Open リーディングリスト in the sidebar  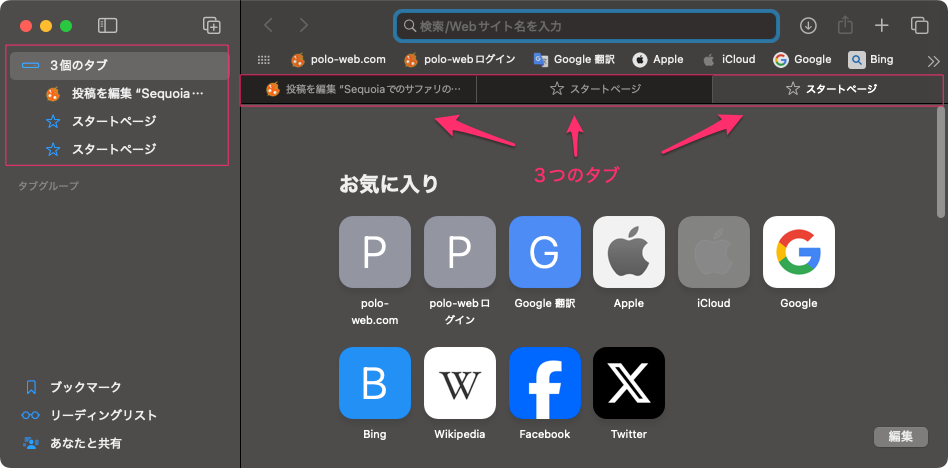pos(103,415)
